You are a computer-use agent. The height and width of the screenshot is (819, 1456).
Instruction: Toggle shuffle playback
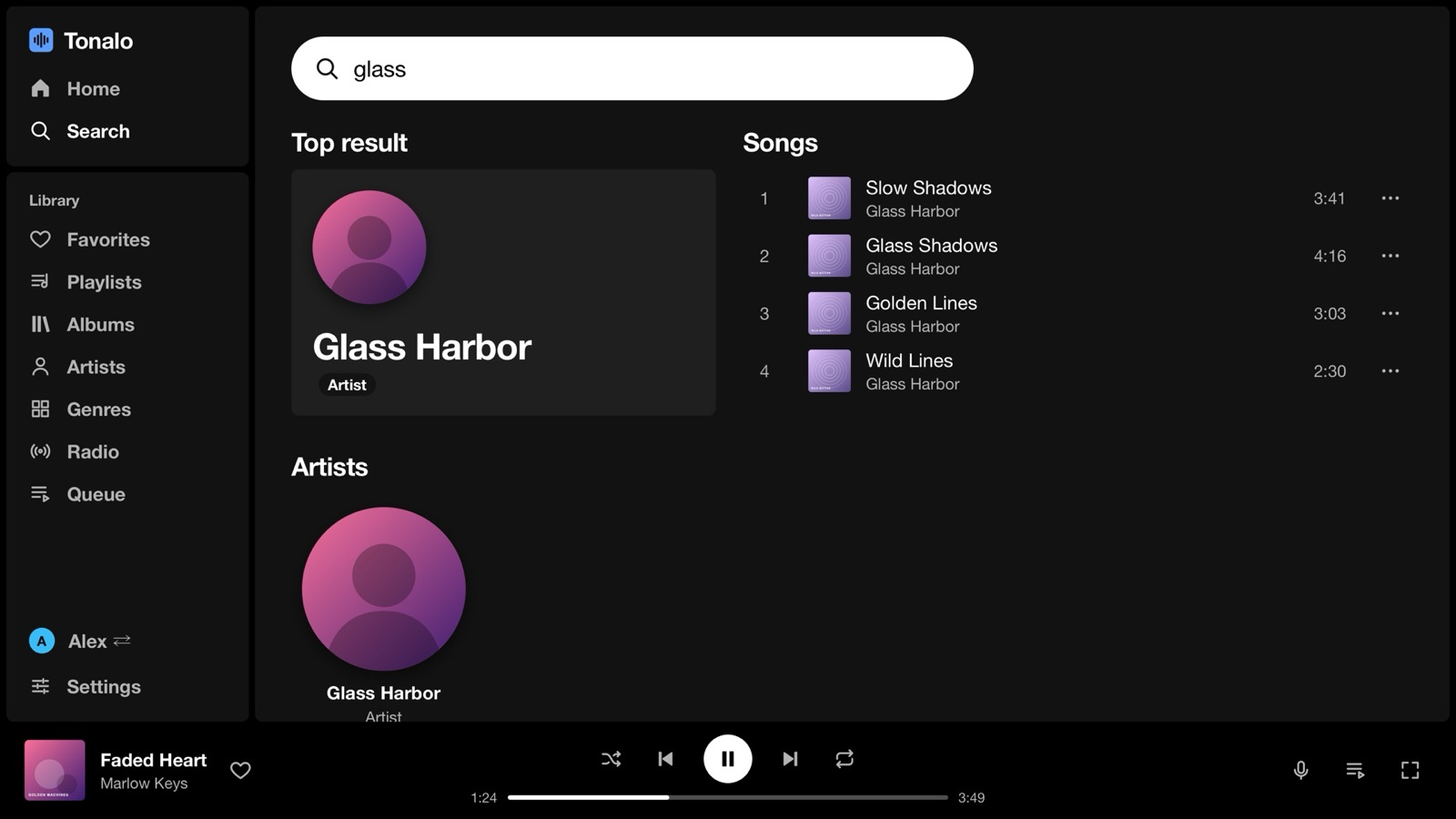(612, 759)
